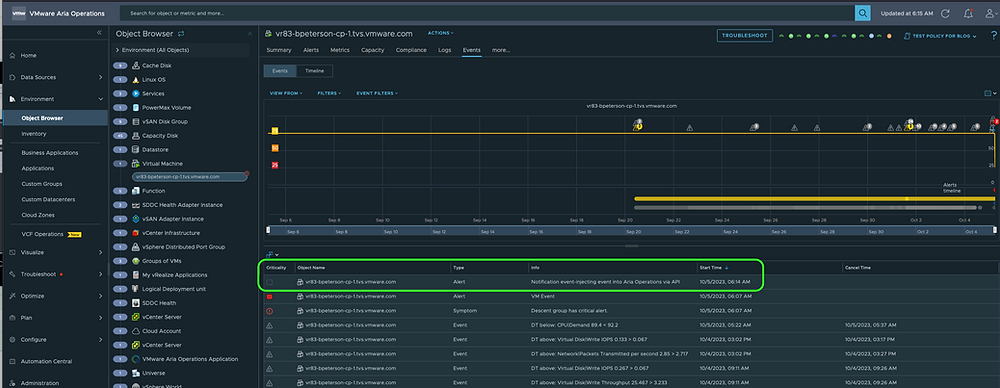Select the vSAN Disk Group icon

(x=136, y=122)
